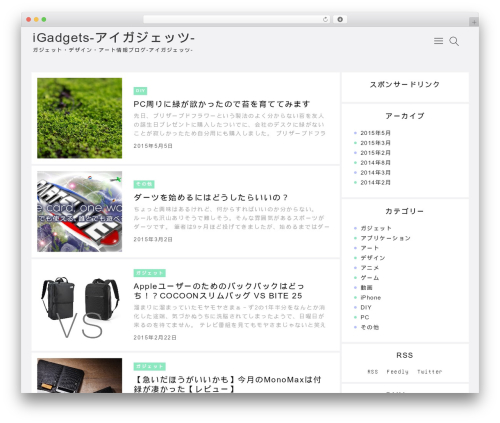This screenshot has width=500, height=423.
Task: Select category DIY in sidebar list
Action: point(366,307)
